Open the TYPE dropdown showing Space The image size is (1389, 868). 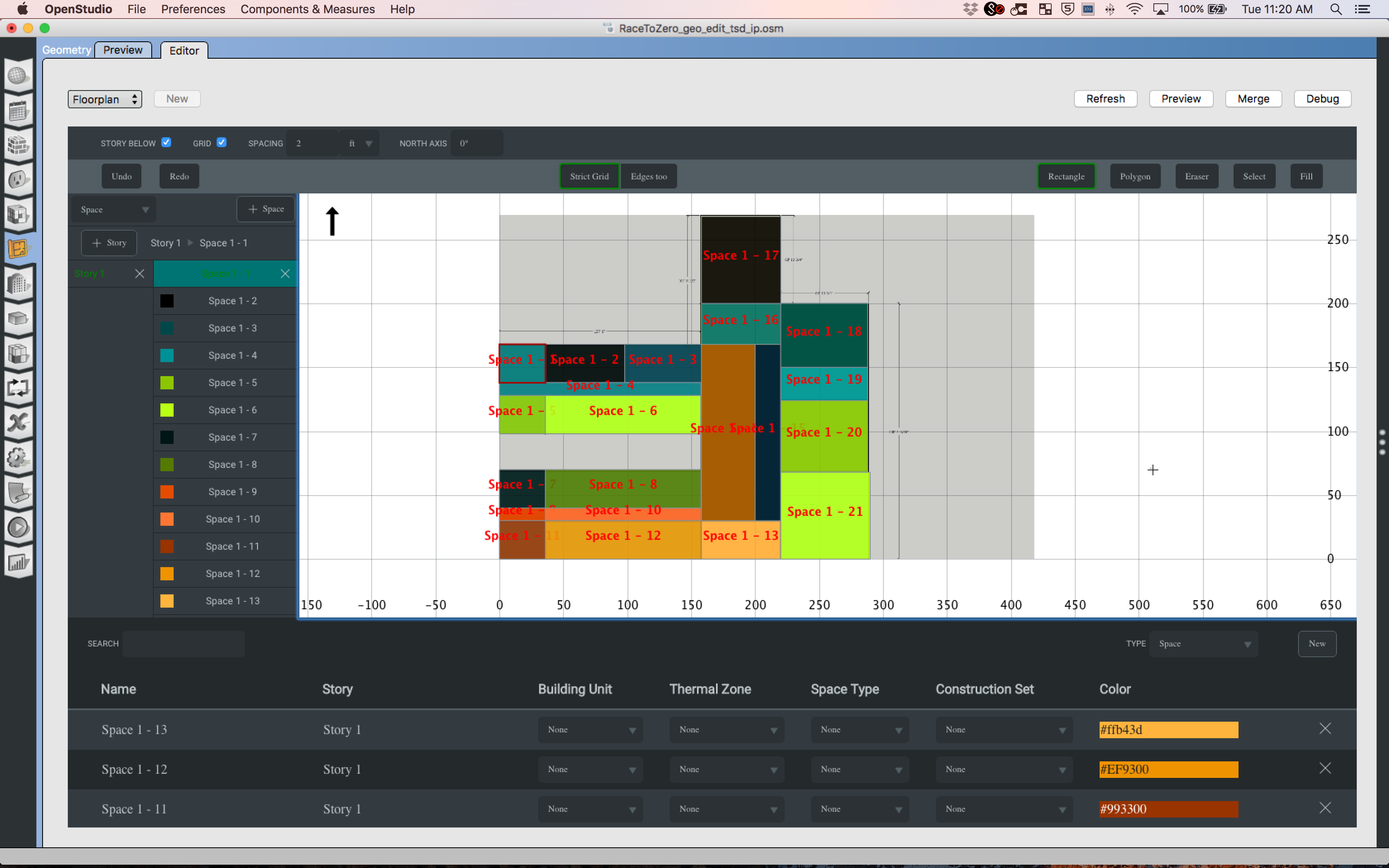tap(1204, 644)
